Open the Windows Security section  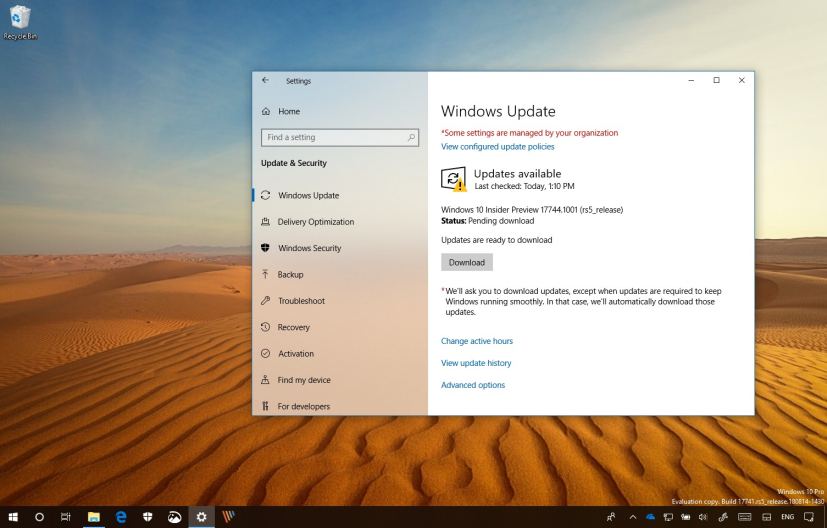point(301,248)
